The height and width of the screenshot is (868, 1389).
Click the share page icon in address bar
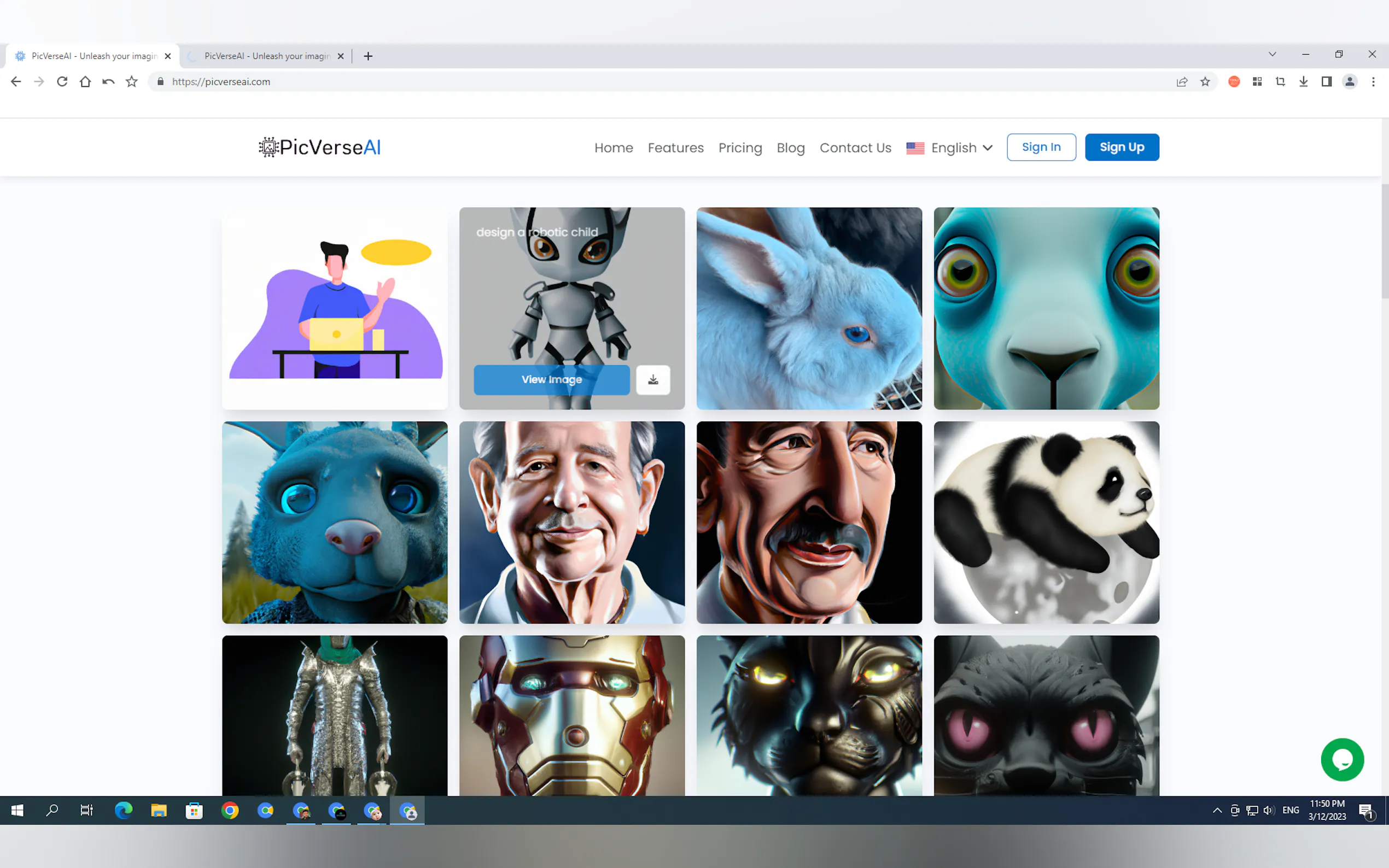tap(1182, 81)
